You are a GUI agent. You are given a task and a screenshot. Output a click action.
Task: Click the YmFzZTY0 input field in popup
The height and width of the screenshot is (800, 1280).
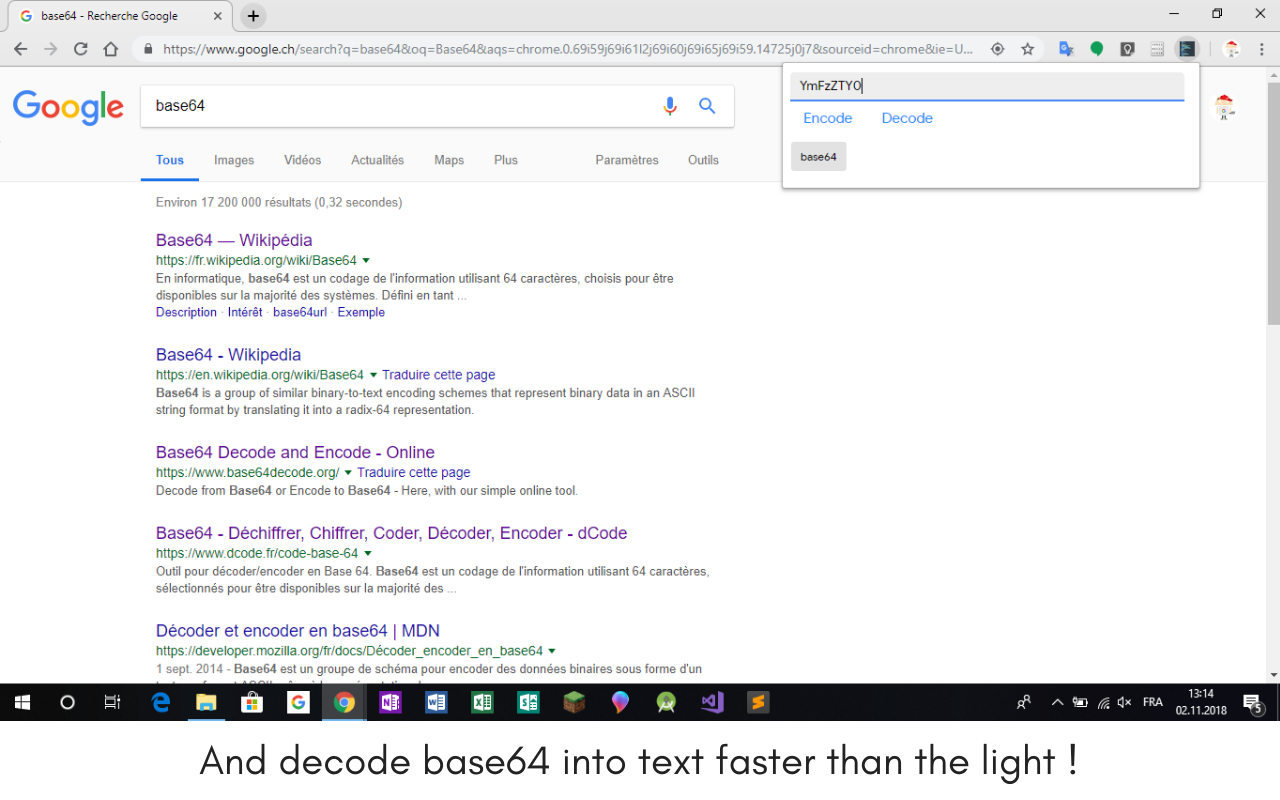click(987, 86)
